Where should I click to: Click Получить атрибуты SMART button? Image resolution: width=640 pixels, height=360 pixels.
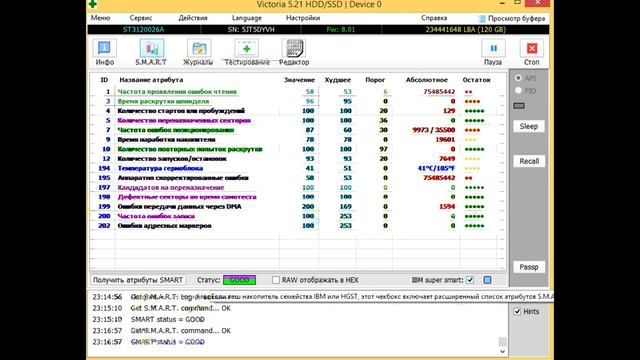[x=138, y=280]
